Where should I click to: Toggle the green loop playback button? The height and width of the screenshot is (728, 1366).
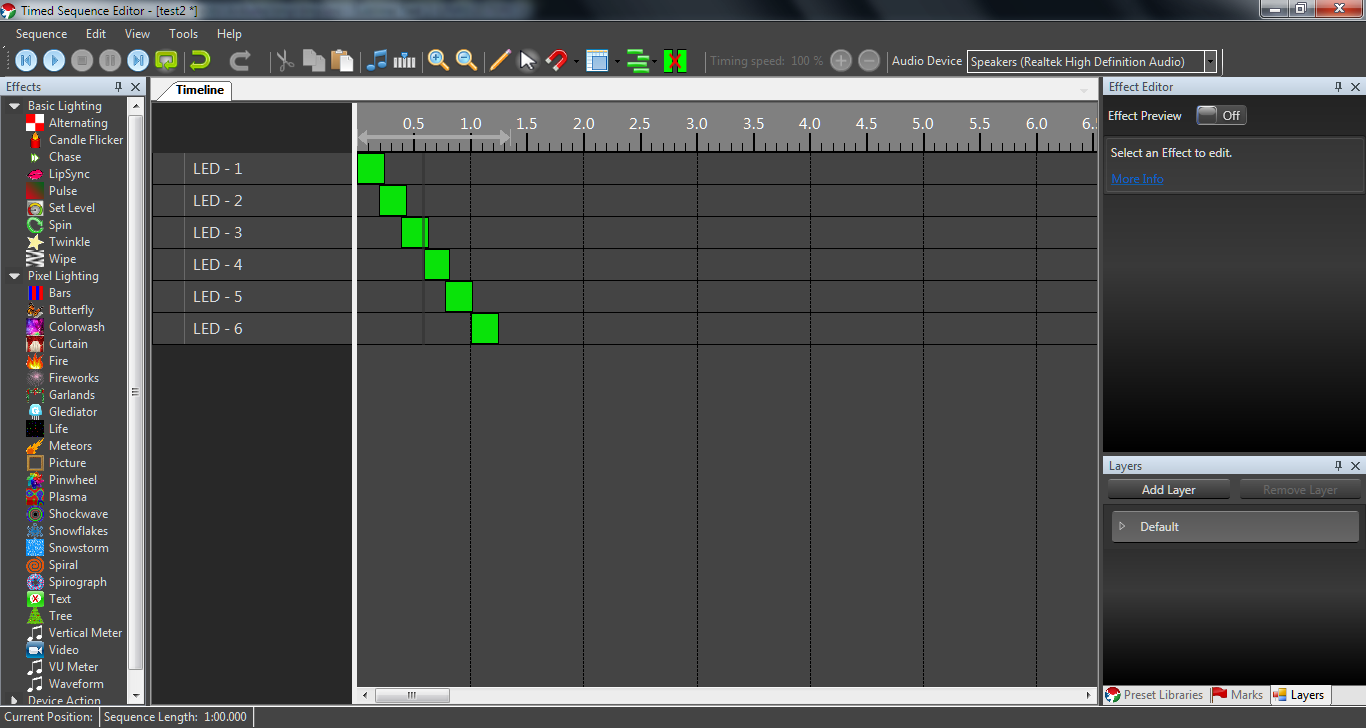[x=166, y=61]
